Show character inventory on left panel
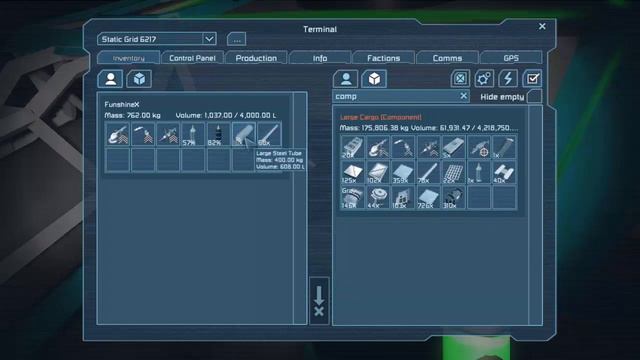This screenshot has width=640, height=360. [x=110, y=79]
